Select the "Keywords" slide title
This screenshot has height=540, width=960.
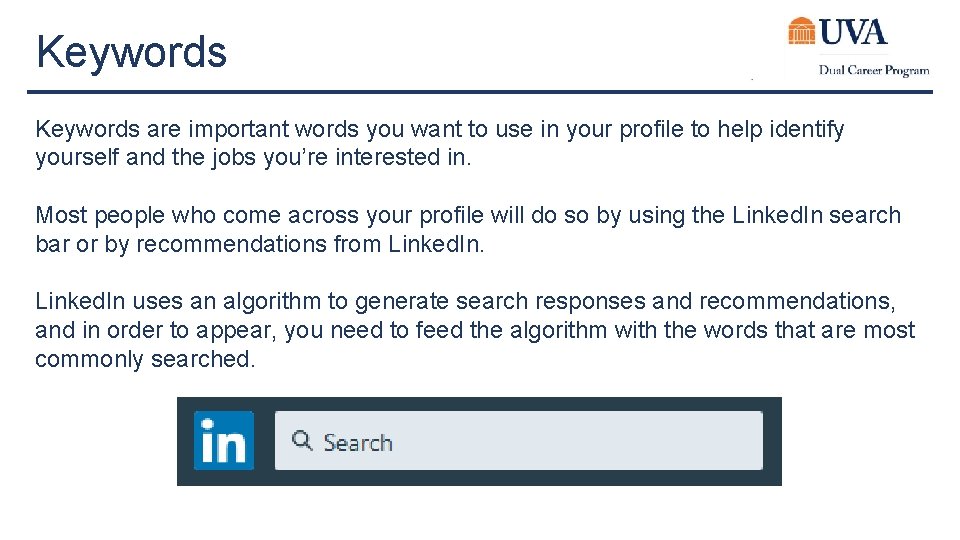coord(131,52)
